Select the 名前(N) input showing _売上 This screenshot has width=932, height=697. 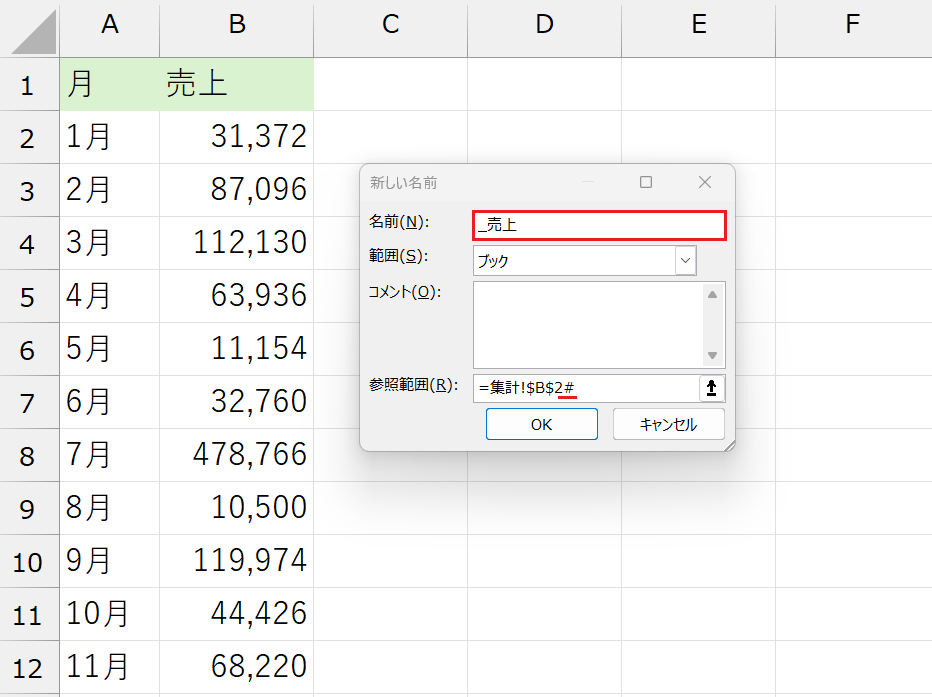point(599,226)
